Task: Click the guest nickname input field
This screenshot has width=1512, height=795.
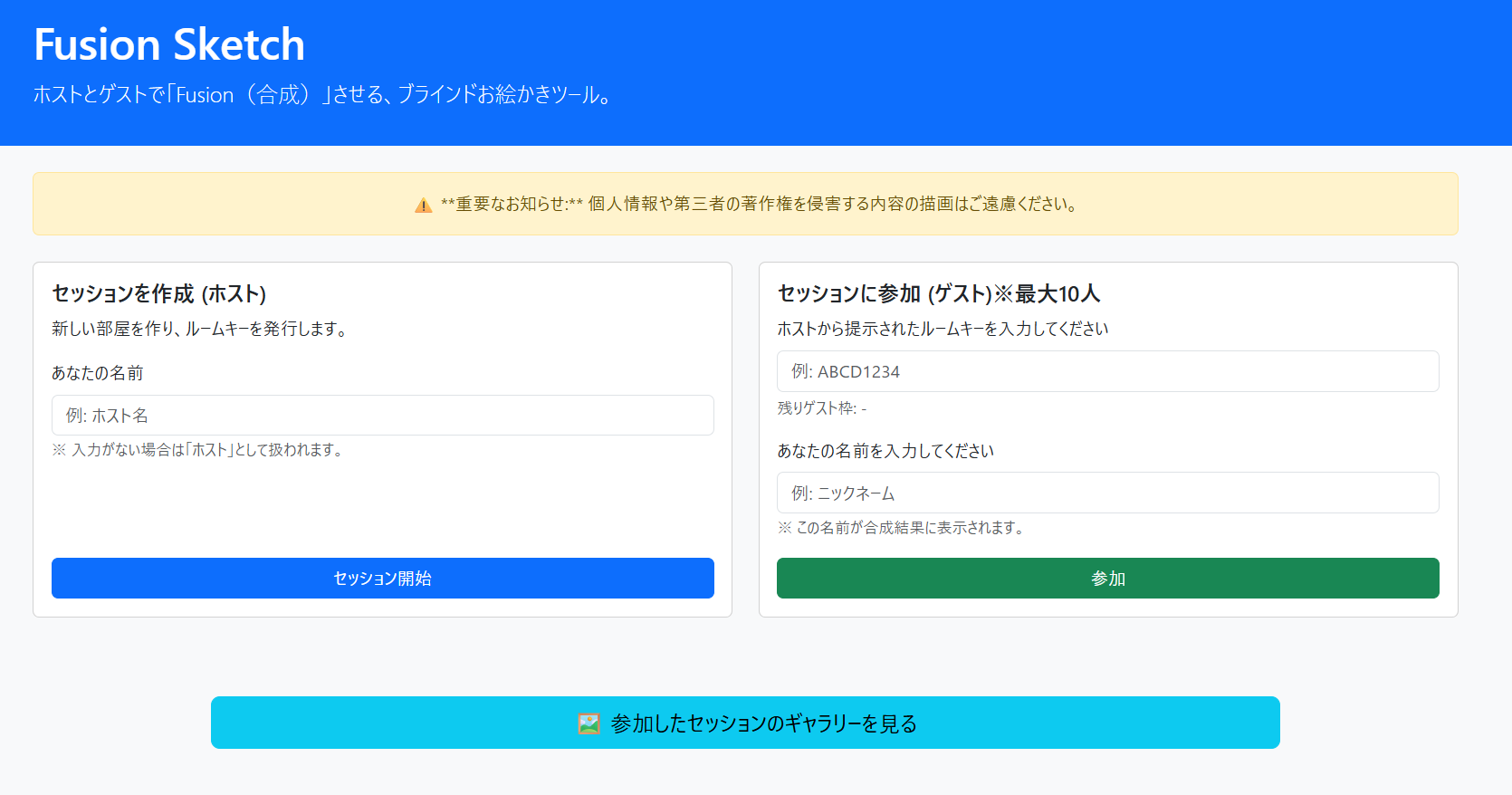Action: (1108, 493)
